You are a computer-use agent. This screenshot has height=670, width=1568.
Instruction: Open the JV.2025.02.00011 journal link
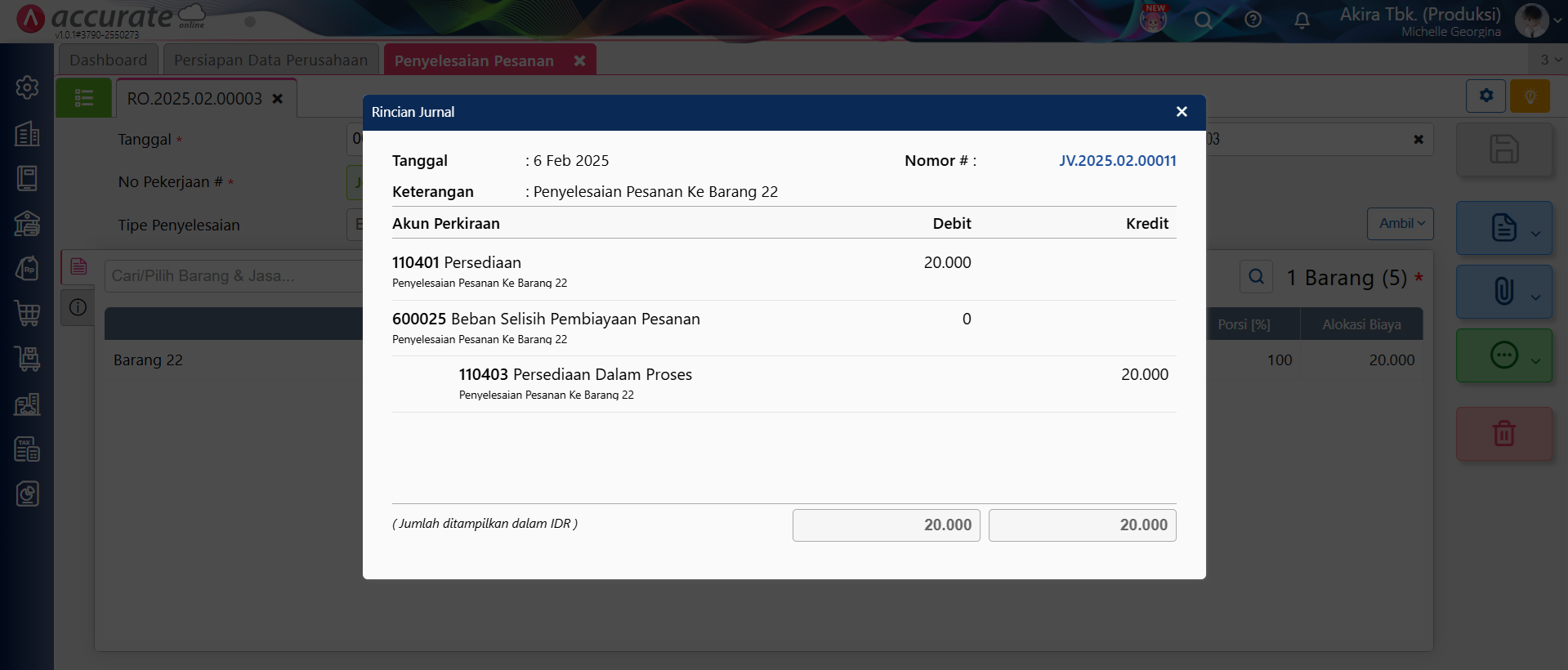1117,161
